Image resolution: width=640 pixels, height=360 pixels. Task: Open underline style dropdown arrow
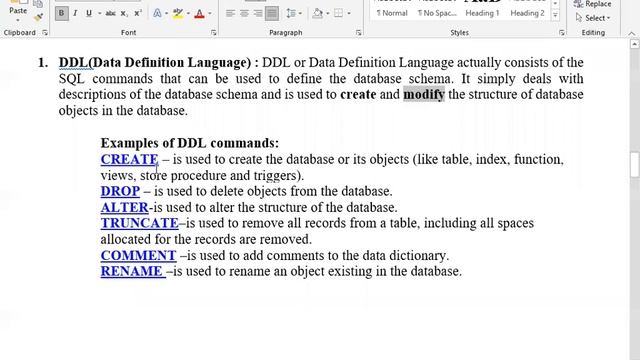point(99,13)
